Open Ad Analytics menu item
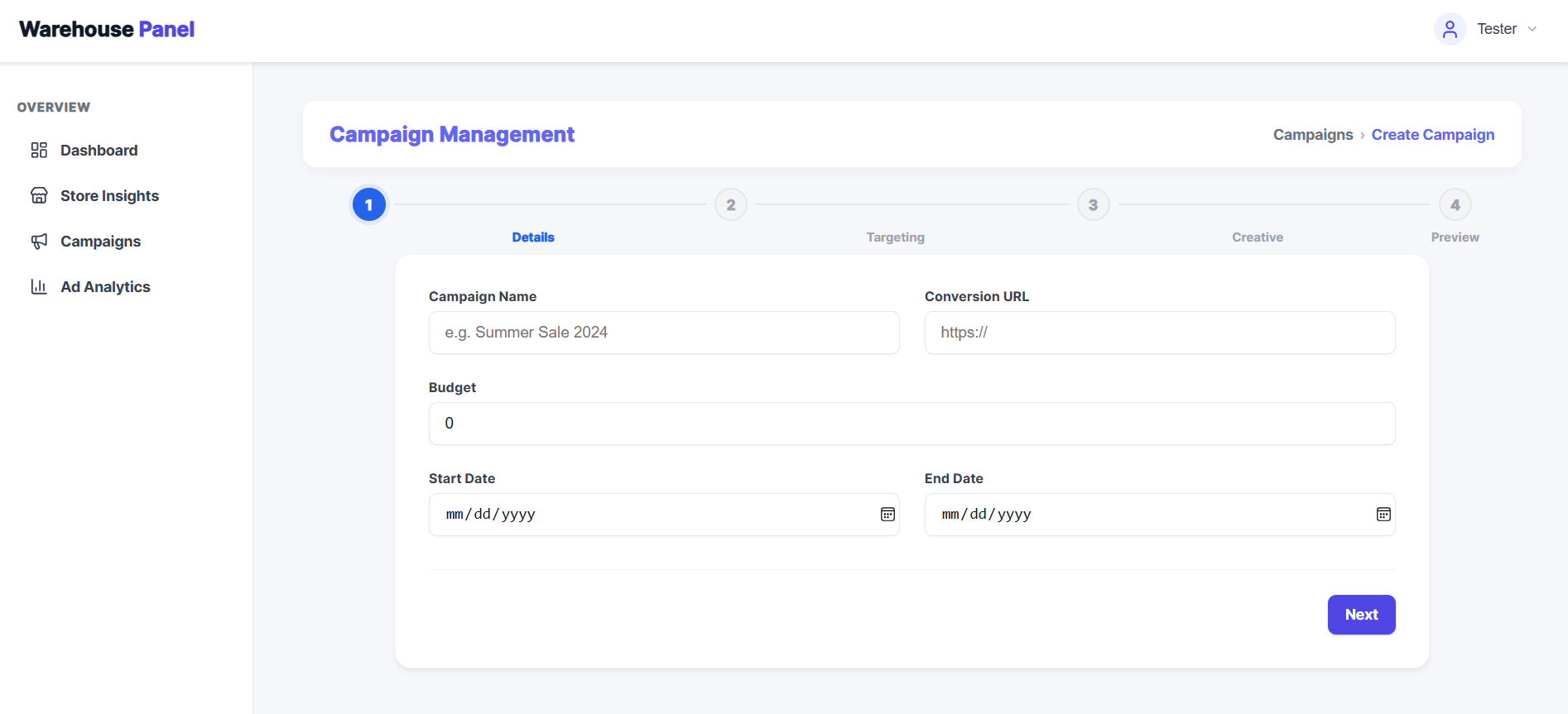This screenshot has height=714, width=1568. [105, 287]
